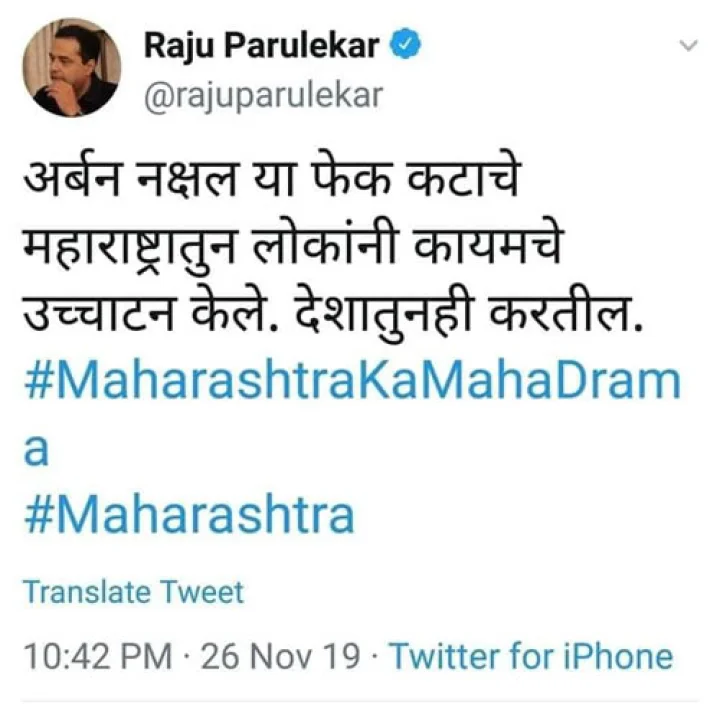Click the word महाराष्ट्रातुन in the tweet
The width and height of the screenshot is (720, 708).
tap(128, 249)
